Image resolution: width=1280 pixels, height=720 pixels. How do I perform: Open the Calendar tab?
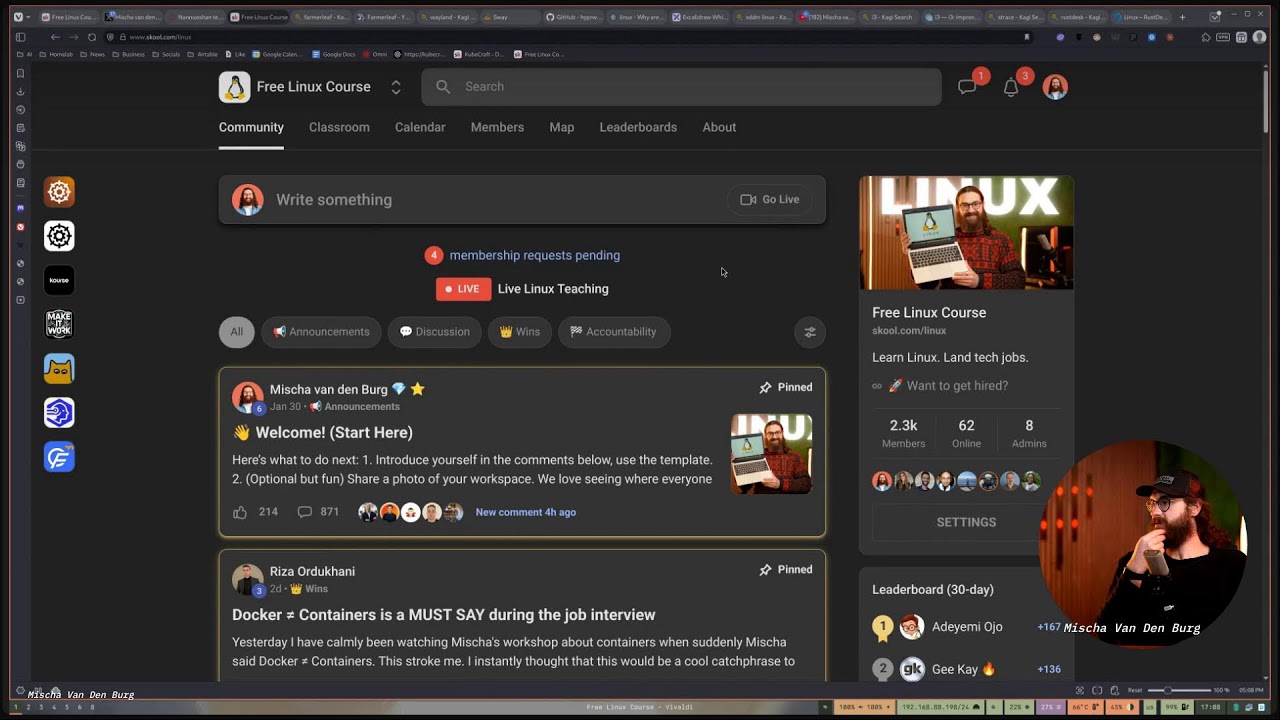point(420,127)
